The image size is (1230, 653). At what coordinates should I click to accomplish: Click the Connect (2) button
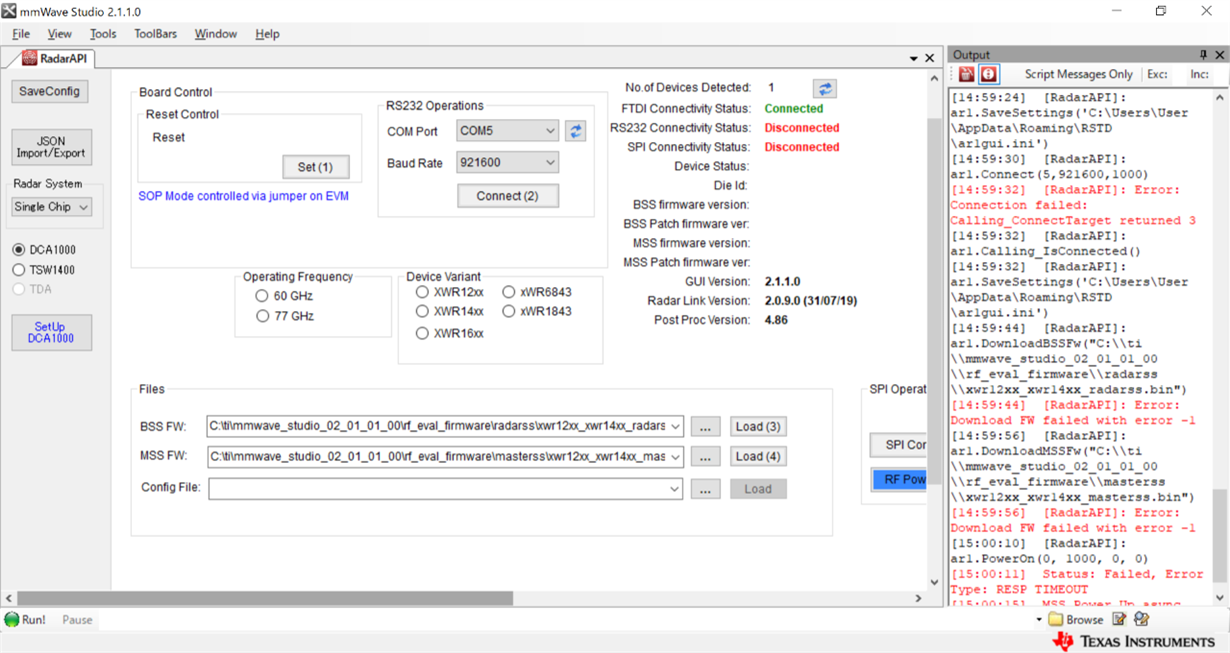click(x=508, y=196)
